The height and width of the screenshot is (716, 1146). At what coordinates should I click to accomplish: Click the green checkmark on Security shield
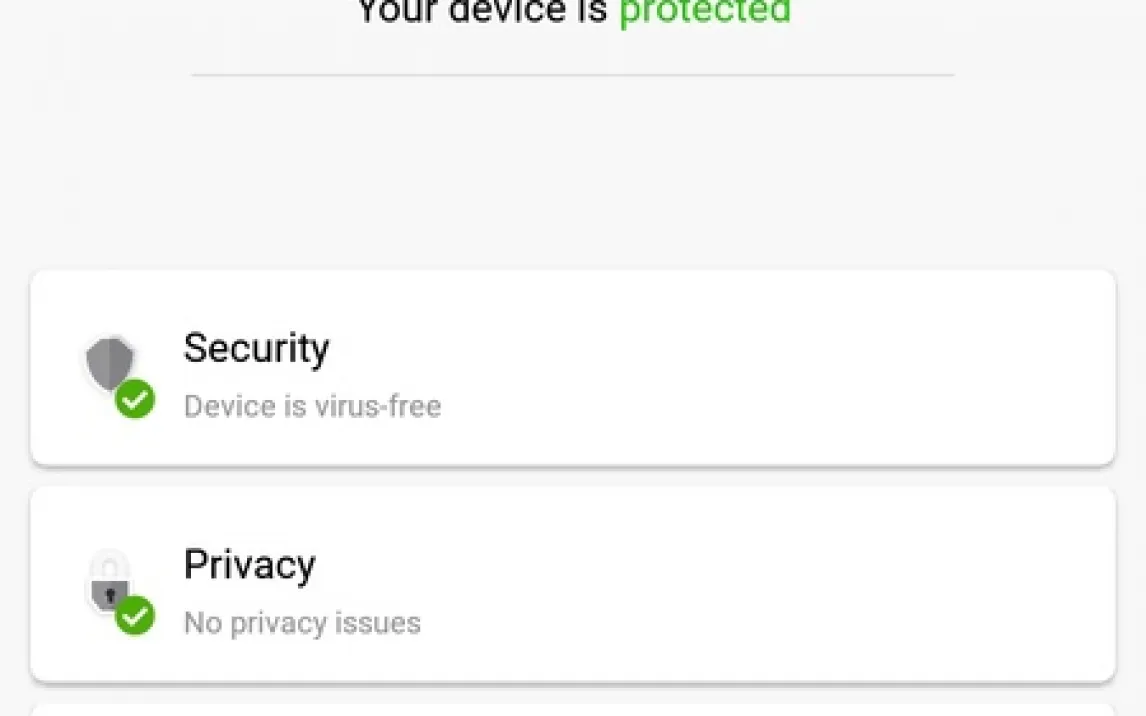[x=135, y=400]
